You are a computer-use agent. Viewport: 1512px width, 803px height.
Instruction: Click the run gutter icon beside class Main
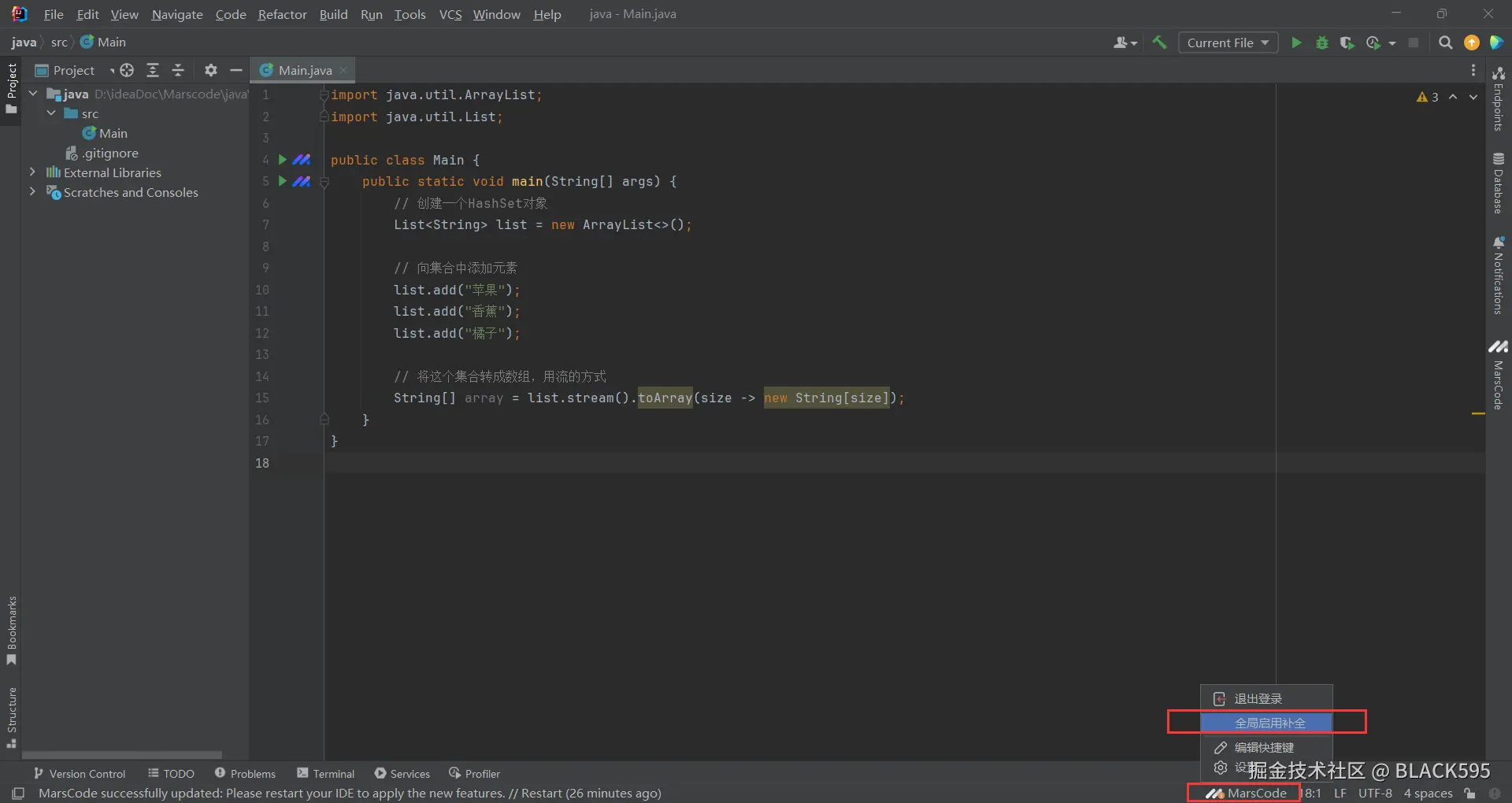pos(282,160)
